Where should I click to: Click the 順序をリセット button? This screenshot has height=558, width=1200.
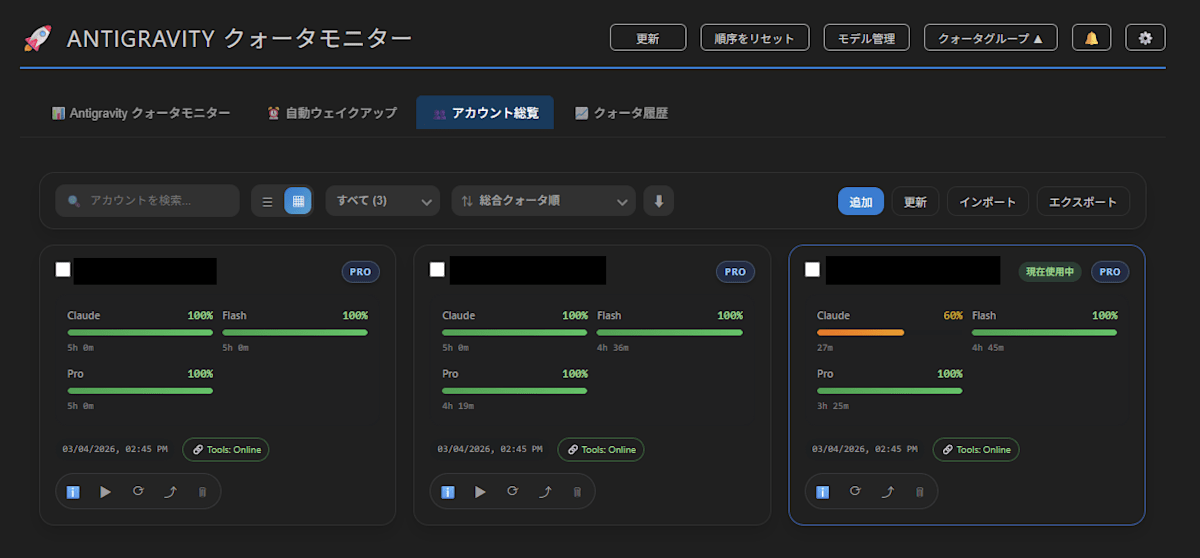tap(755, 38)
